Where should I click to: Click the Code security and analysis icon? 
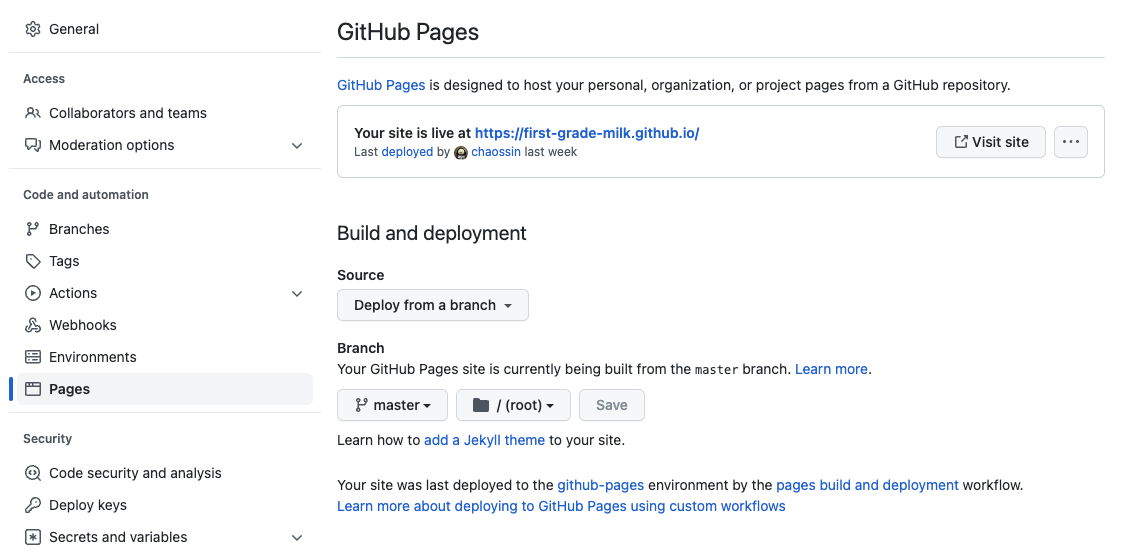point(32,473)
